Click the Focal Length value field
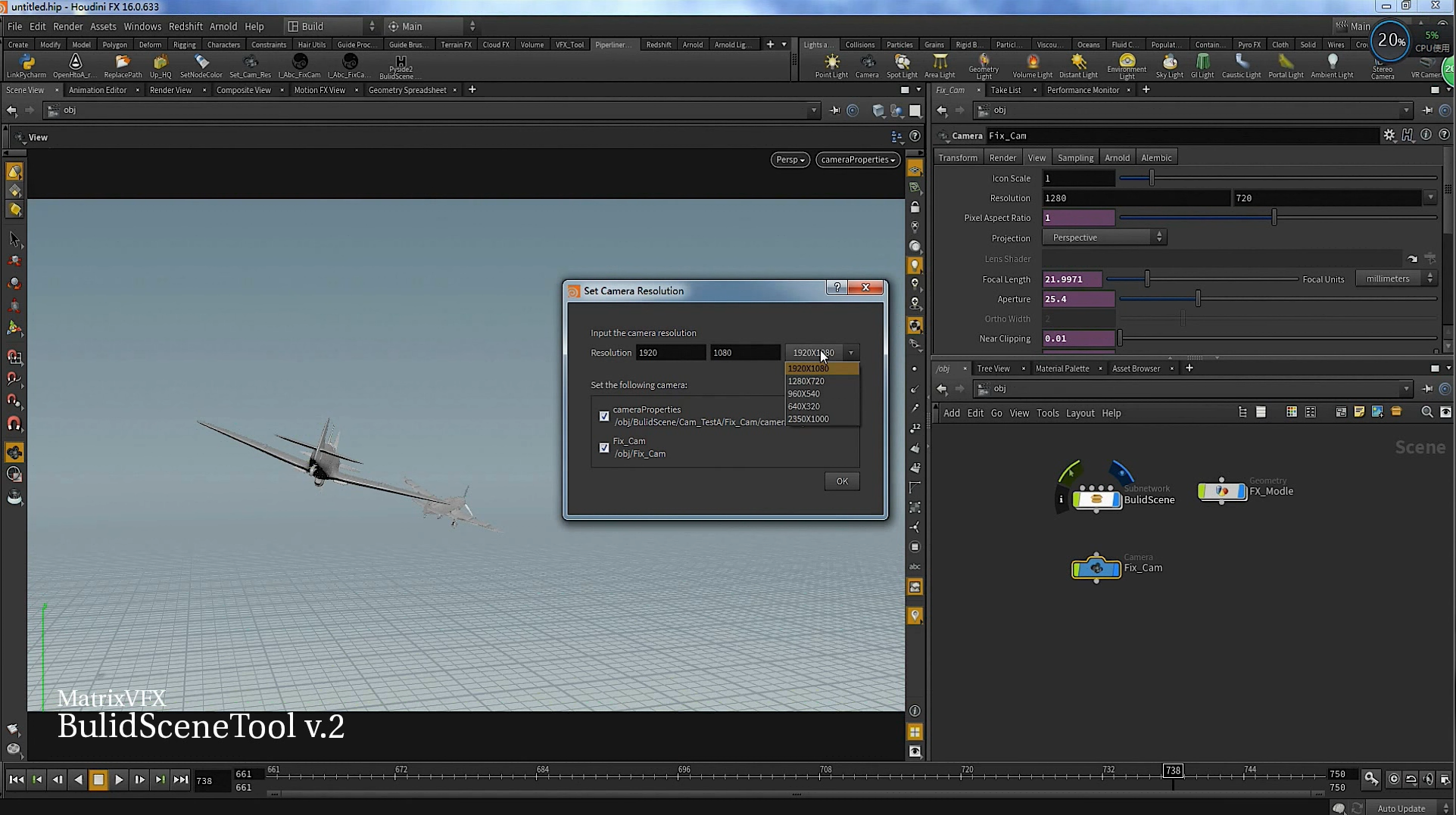This screenshot has height=815, width=1456. pos(1072,279)
